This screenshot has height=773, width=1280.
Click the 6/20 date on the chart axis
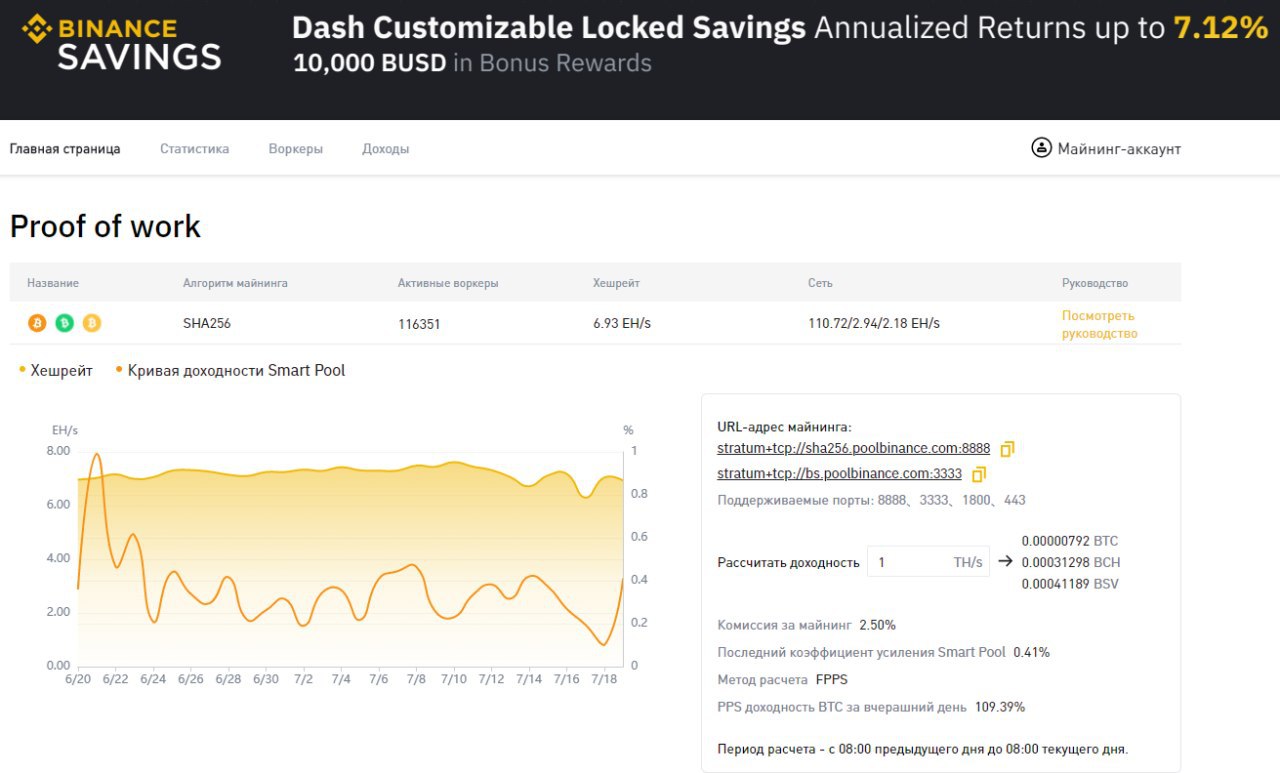coord(77,679)
